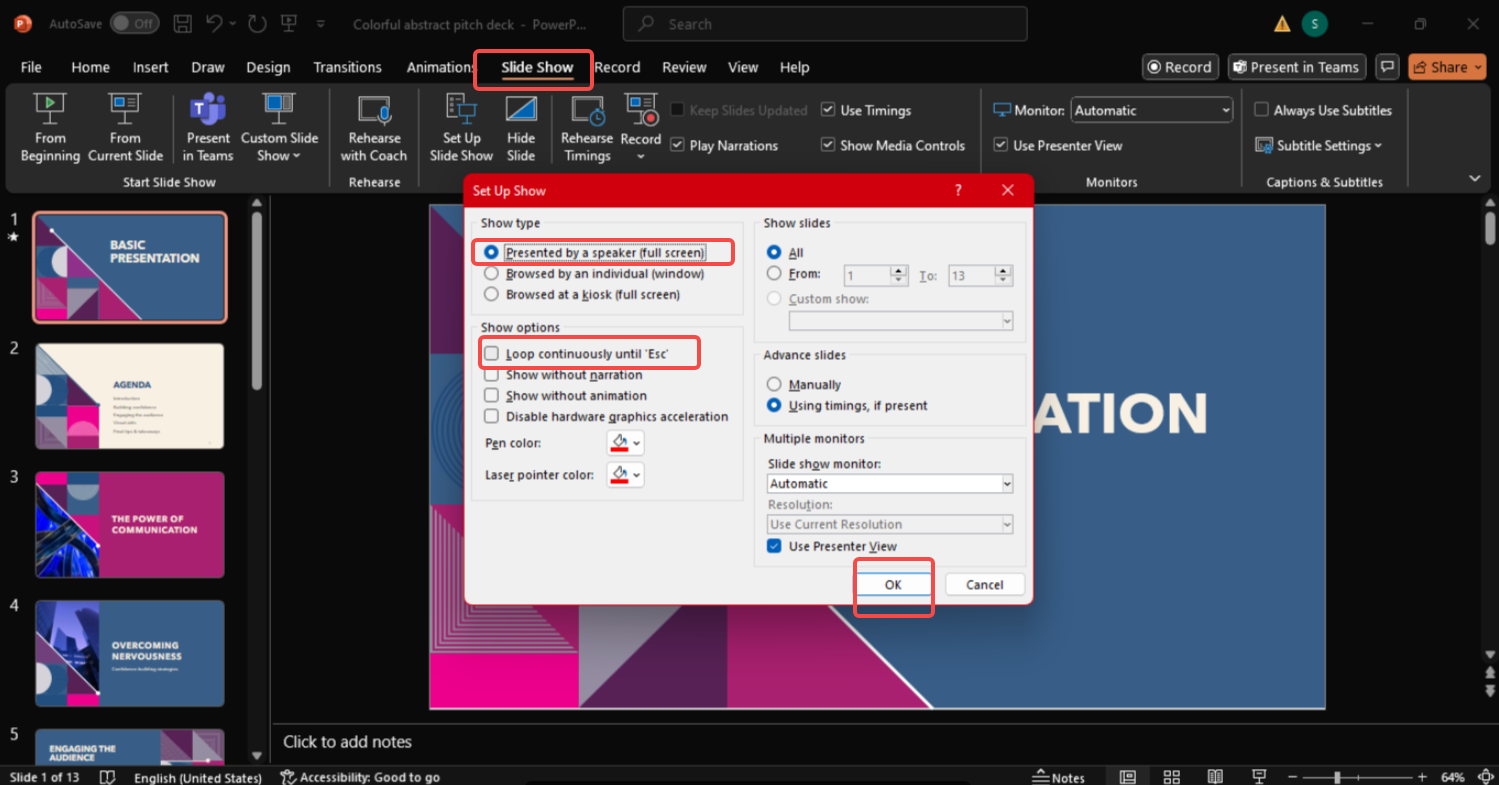
Task: Switch to Slide Sorter view
Action: [1171, 777]
